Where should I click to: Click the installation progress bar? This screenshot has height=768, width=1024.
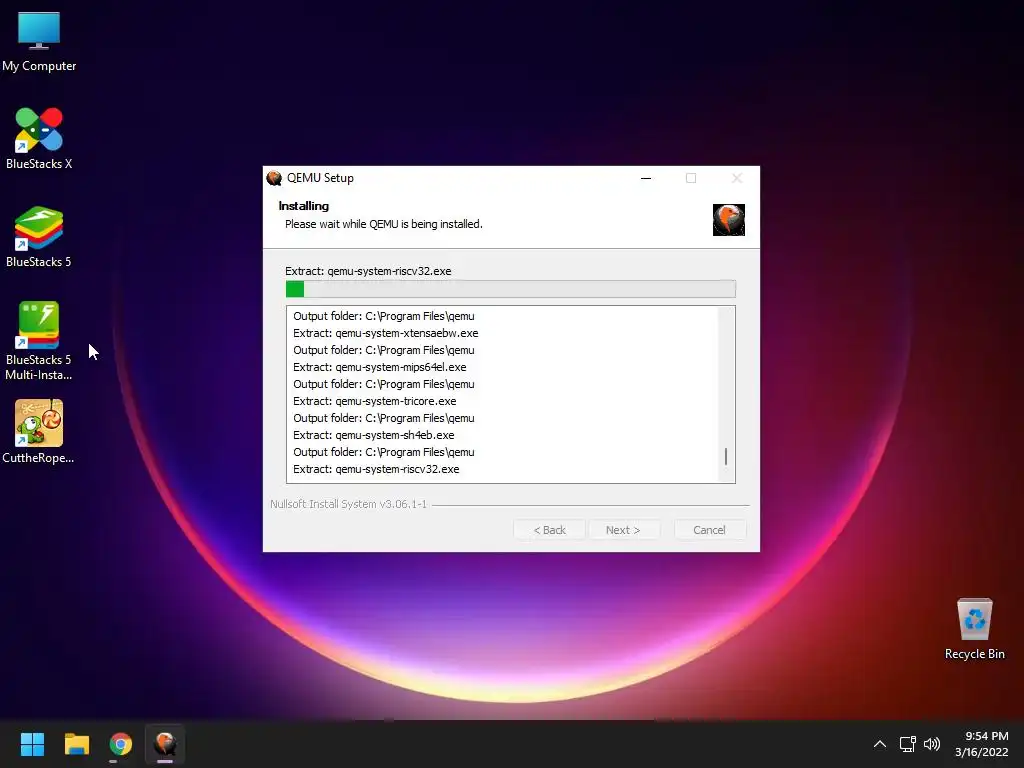tap(511, 289)
